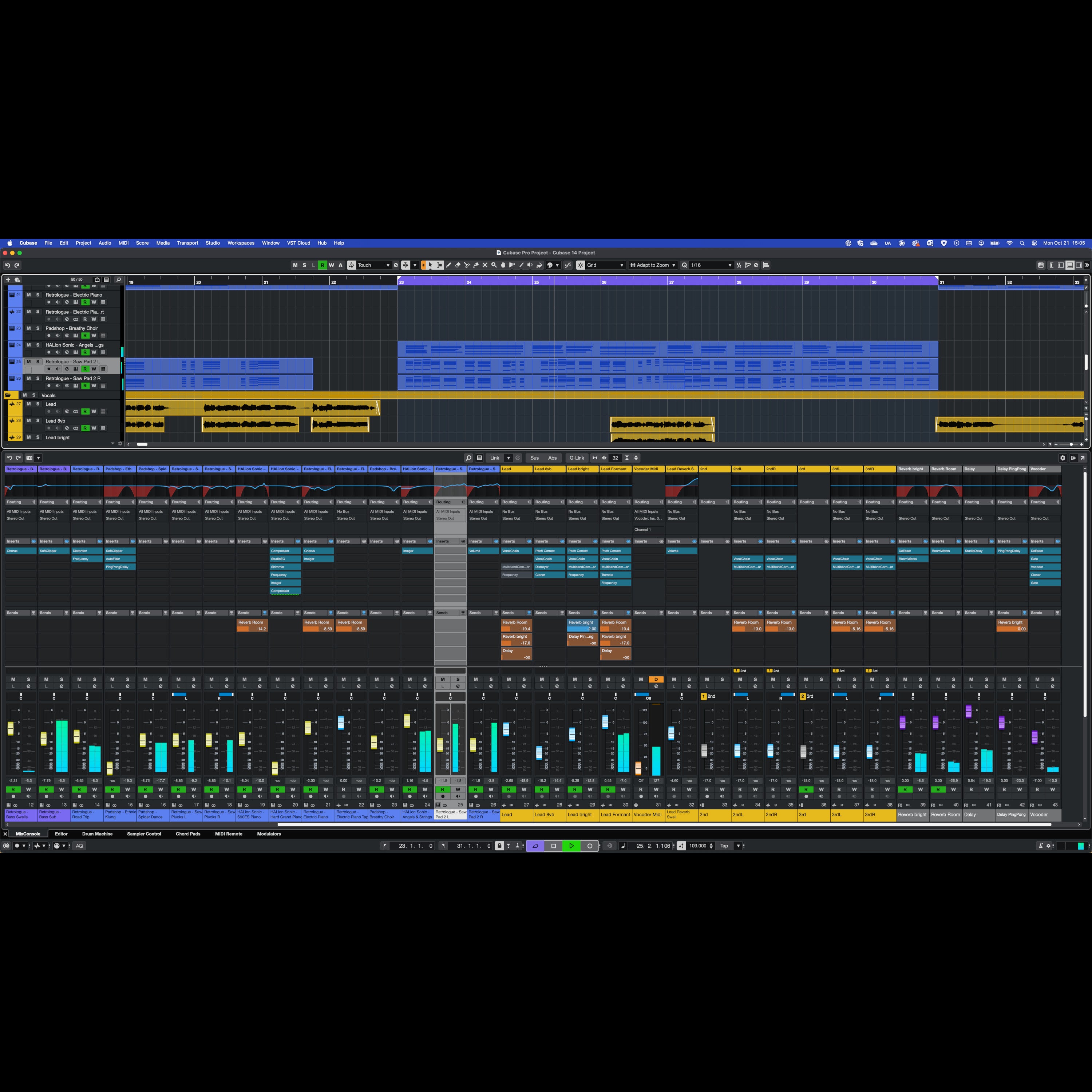Toggle global Read automation R in toolbar

(322, 265)
